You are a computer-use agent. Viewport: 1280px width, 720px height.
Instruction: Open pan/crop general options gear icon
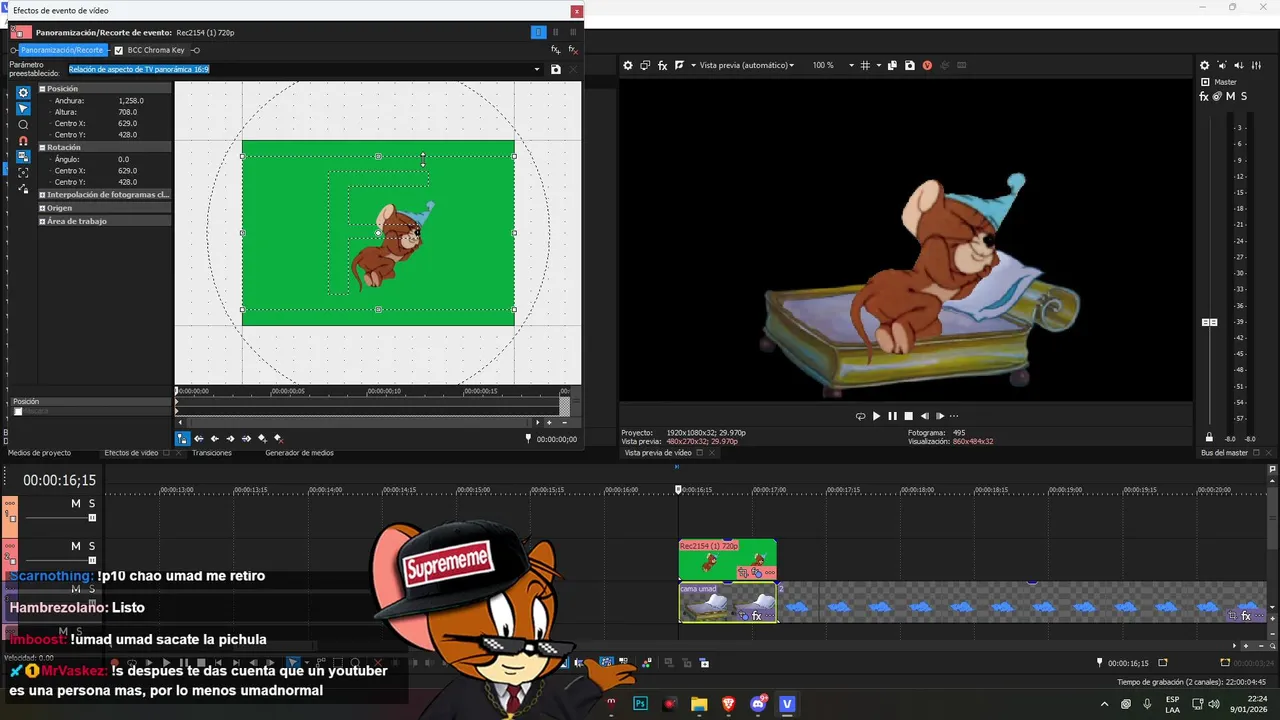[23, 93]
